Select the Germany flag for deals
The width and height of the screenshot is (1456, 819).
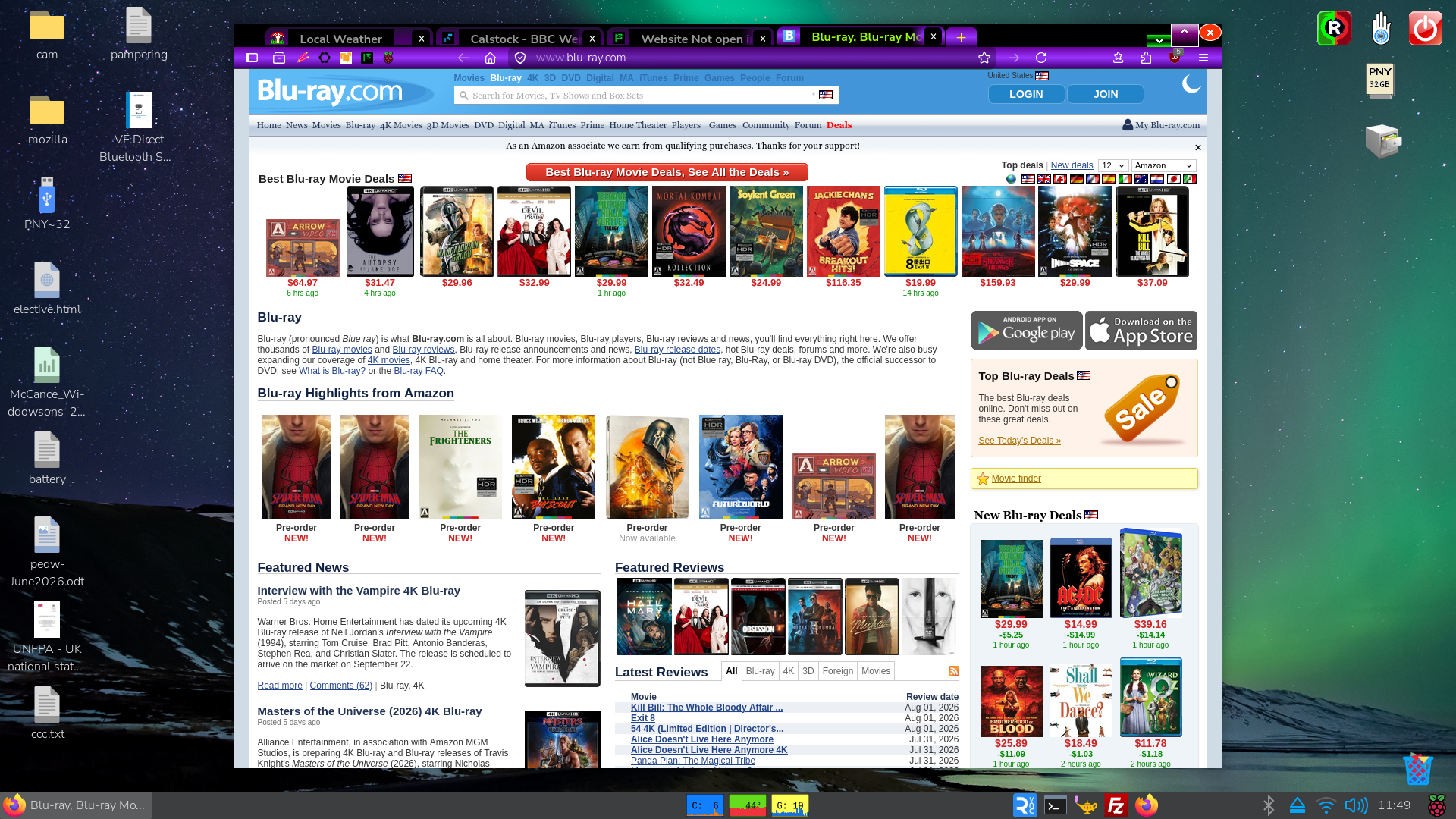(1077, 180)
